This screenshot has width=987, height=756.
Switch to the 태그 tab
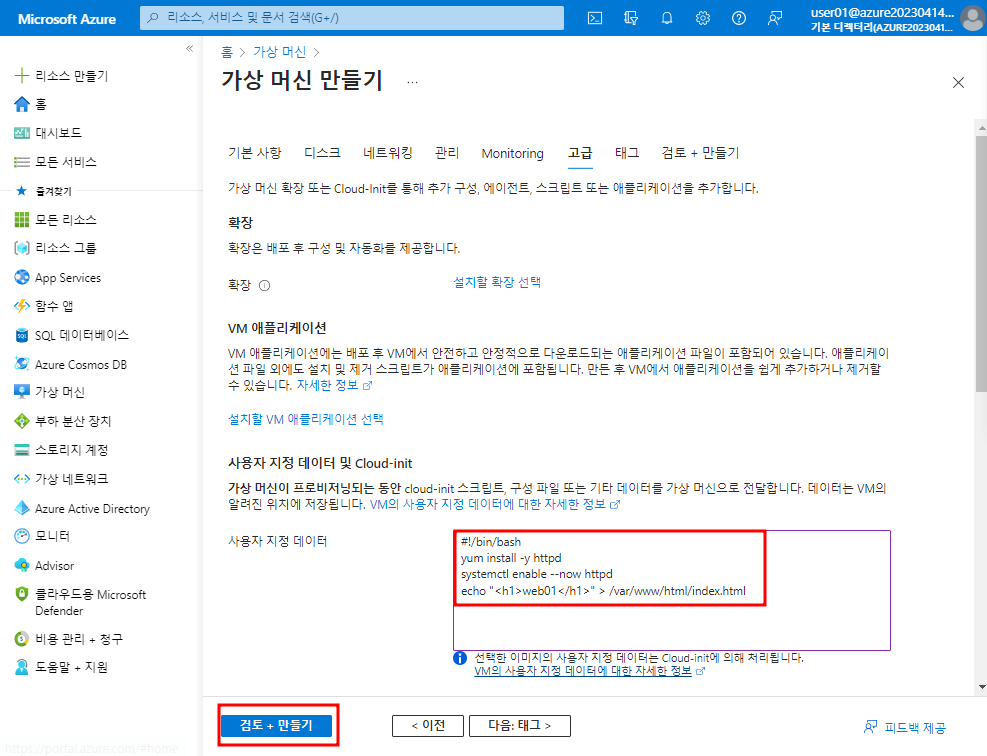pyautogui.click(x=627, y=153)
